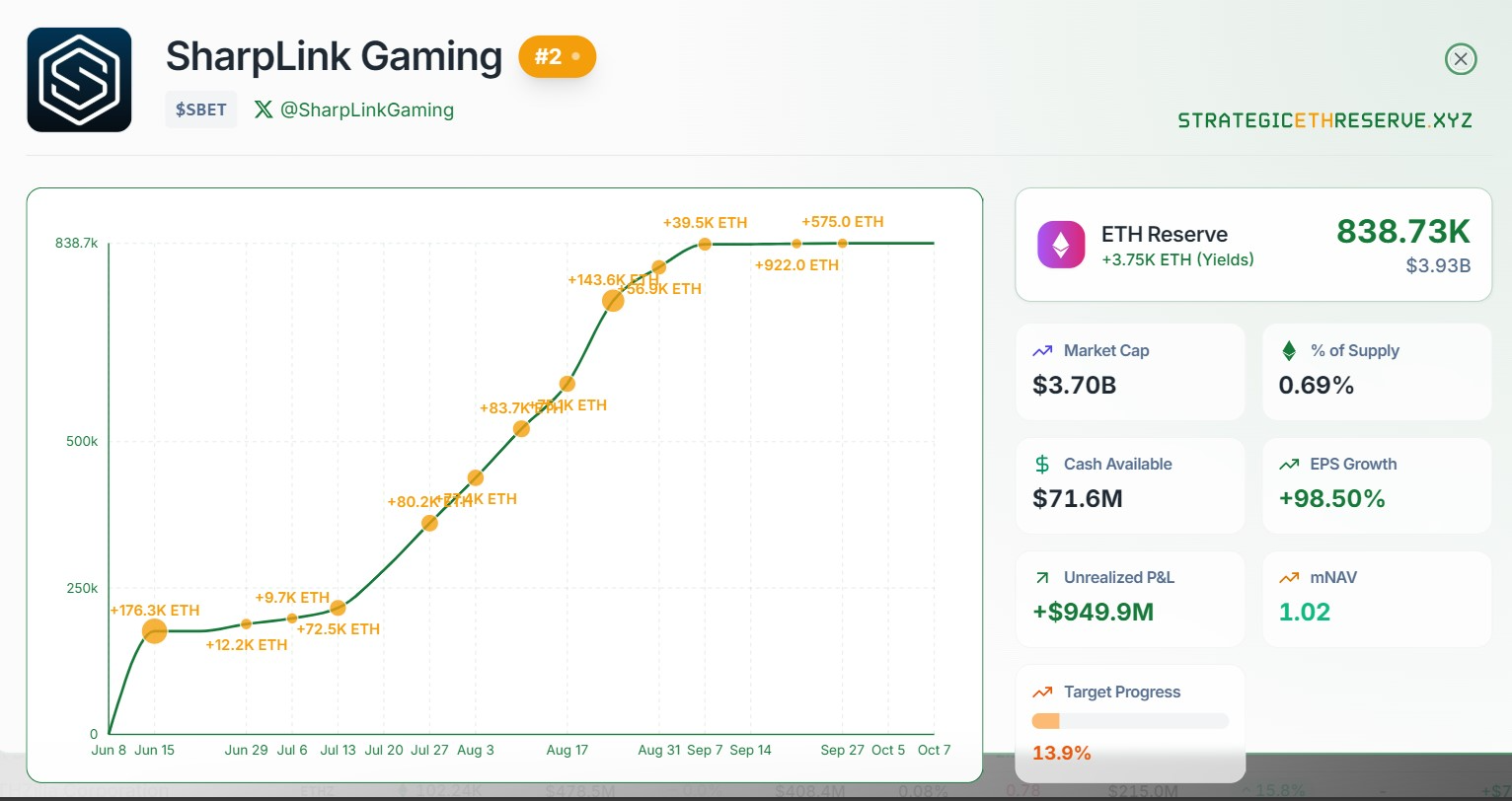The width and height of the screenshot is (1512, 801).
Task: Click the orange trend icon beside mNAV
Action: pos(1289,577)
